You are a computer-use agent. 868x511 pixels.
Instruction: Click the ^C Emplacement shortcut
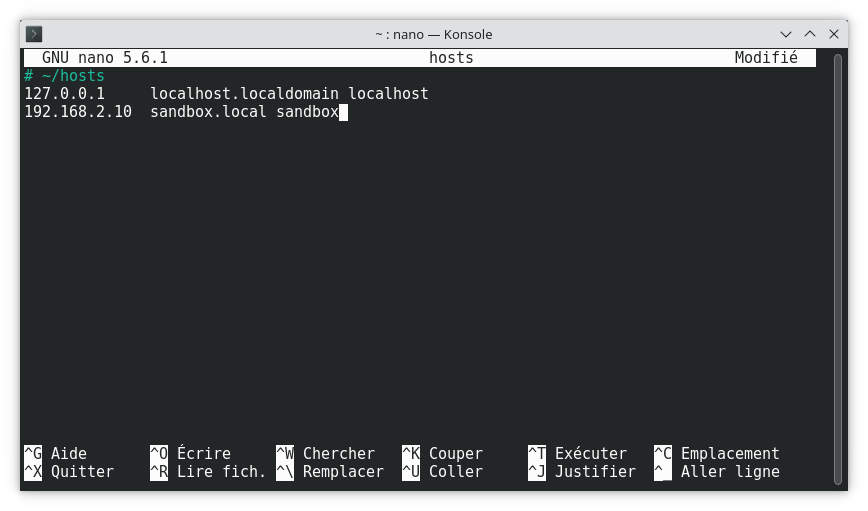[x=717, y=453]
